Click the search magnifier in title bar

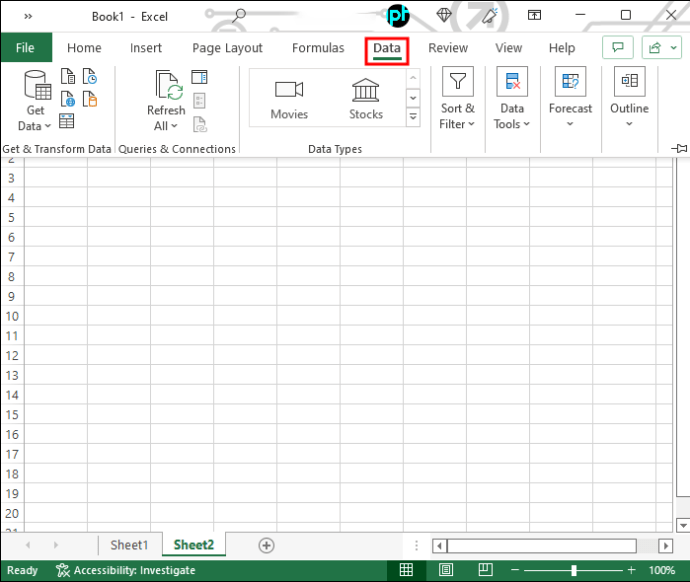[x=239, y=15]
